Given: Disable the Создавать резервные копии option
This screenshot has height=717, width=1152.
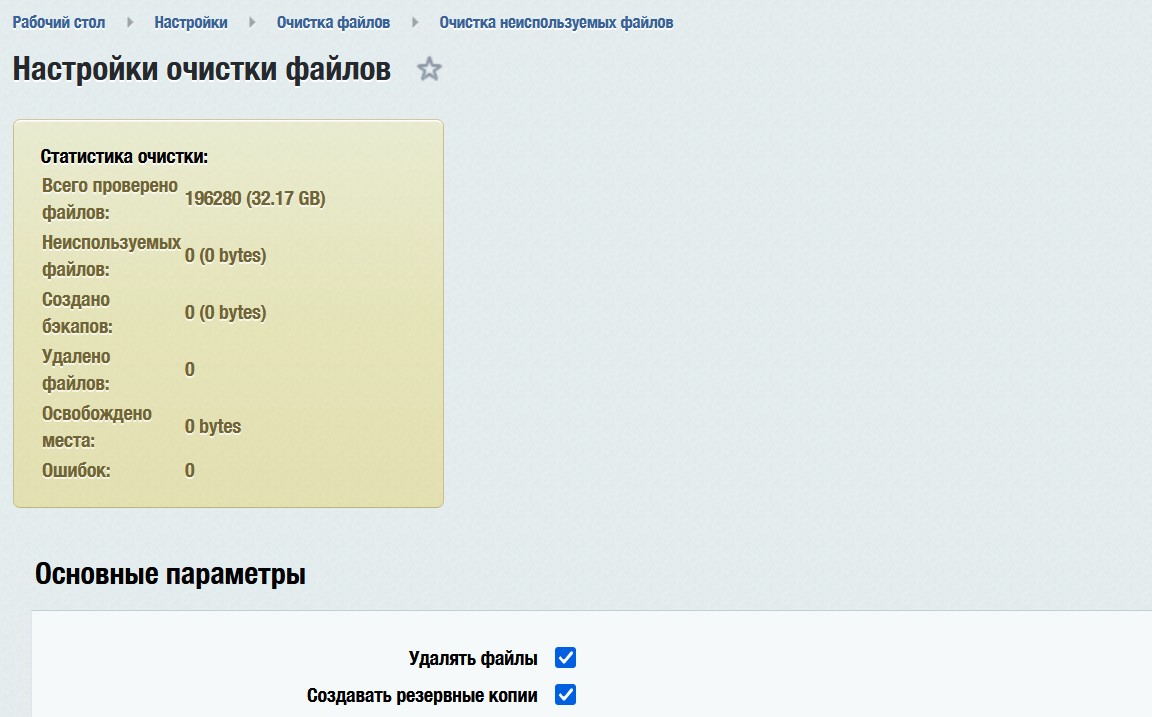Looking at the screenshot, I should (x=566, y=694).
